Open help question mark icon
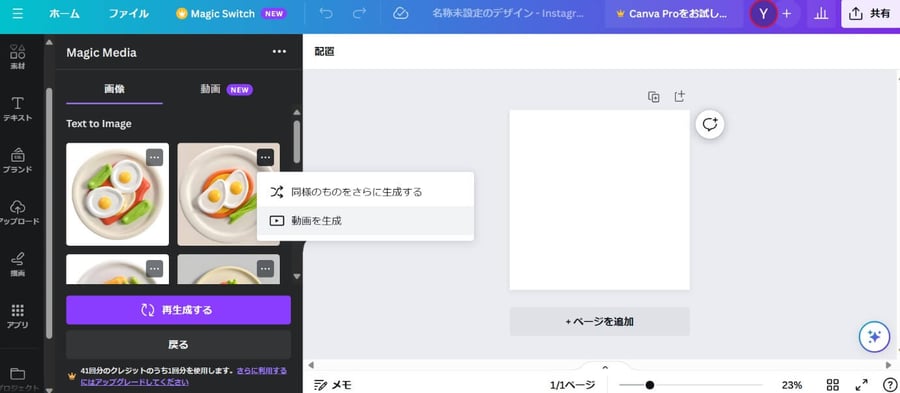The image size is (900, 393). click(889, 384)
